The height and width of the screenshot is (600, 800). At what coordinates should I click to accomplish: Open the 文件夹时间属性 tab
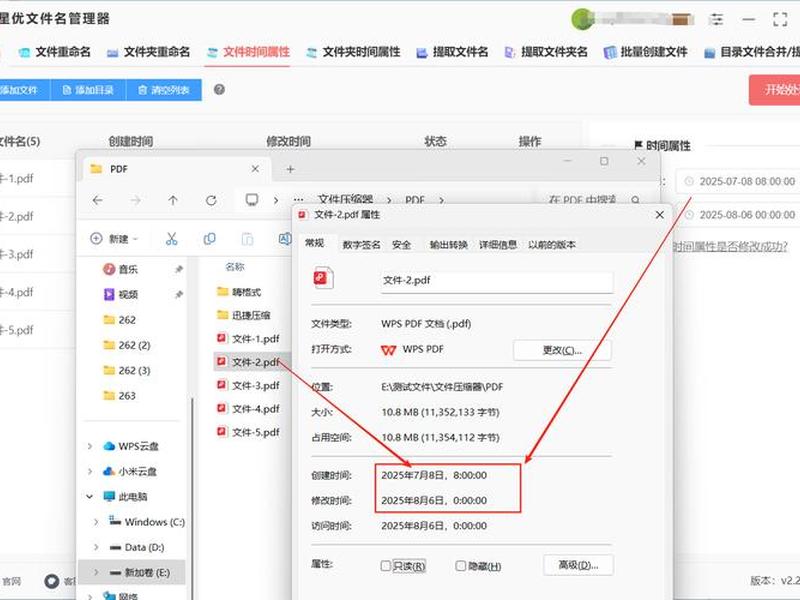[x=353, y=52]
